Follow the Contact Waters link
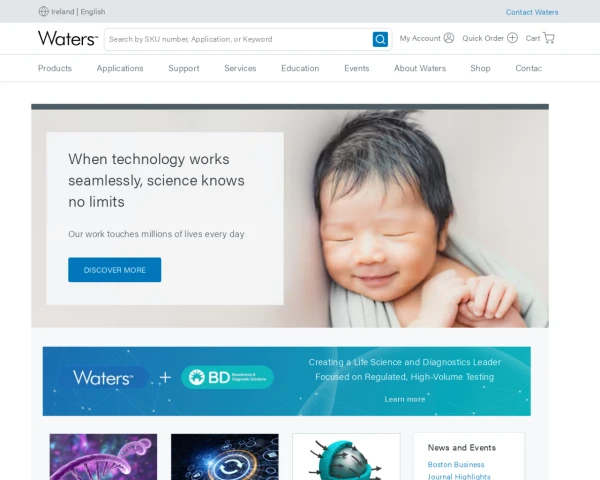The image size is (600, 480). (532, 12)
